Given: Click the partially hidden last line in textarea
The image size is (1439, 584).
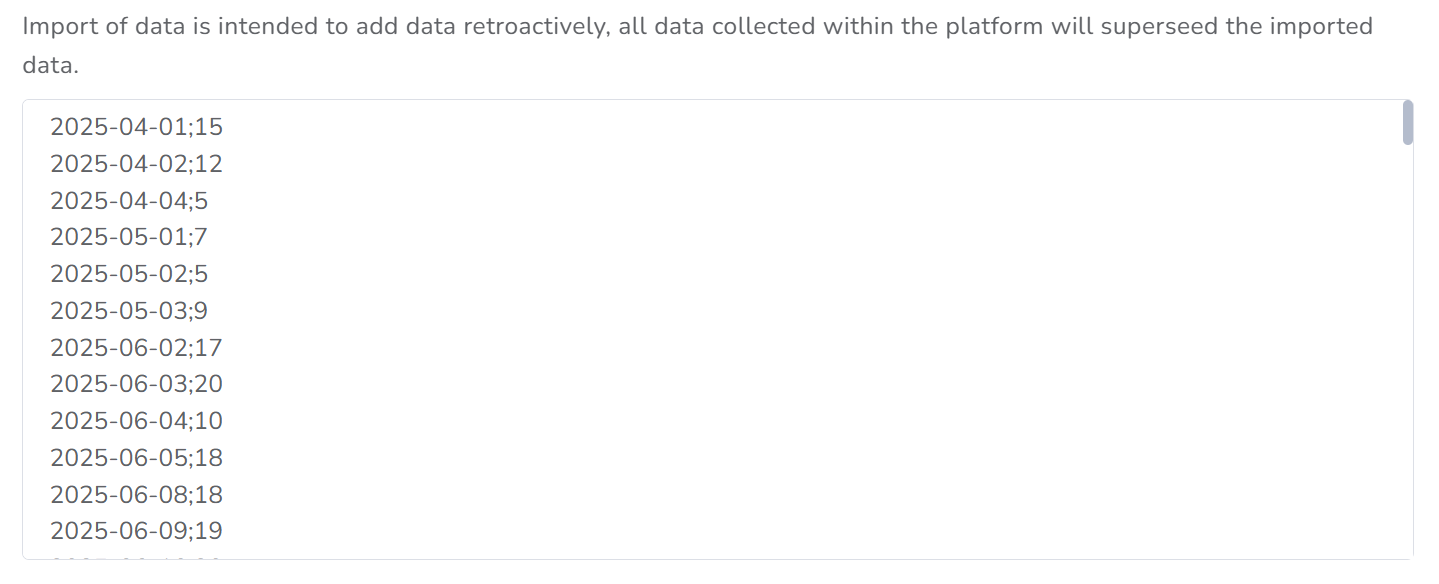Looking at the screenshot, I should pyautogui.click(x=136, y=556).
